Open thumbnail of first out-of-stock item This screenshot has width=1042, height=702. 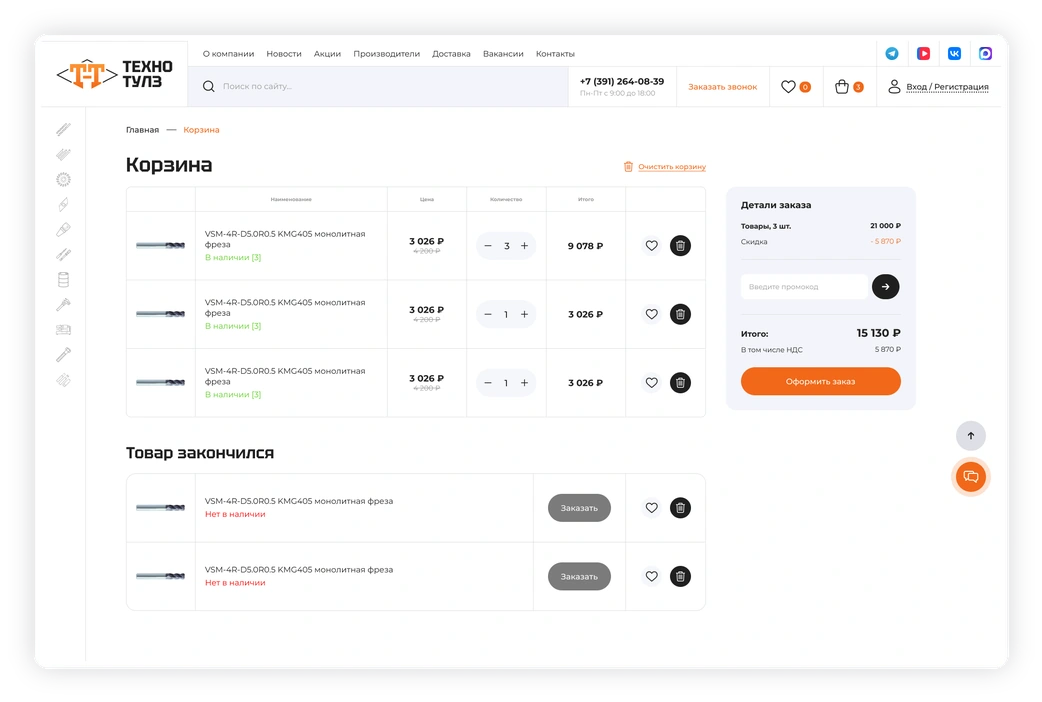click(160, 508)
